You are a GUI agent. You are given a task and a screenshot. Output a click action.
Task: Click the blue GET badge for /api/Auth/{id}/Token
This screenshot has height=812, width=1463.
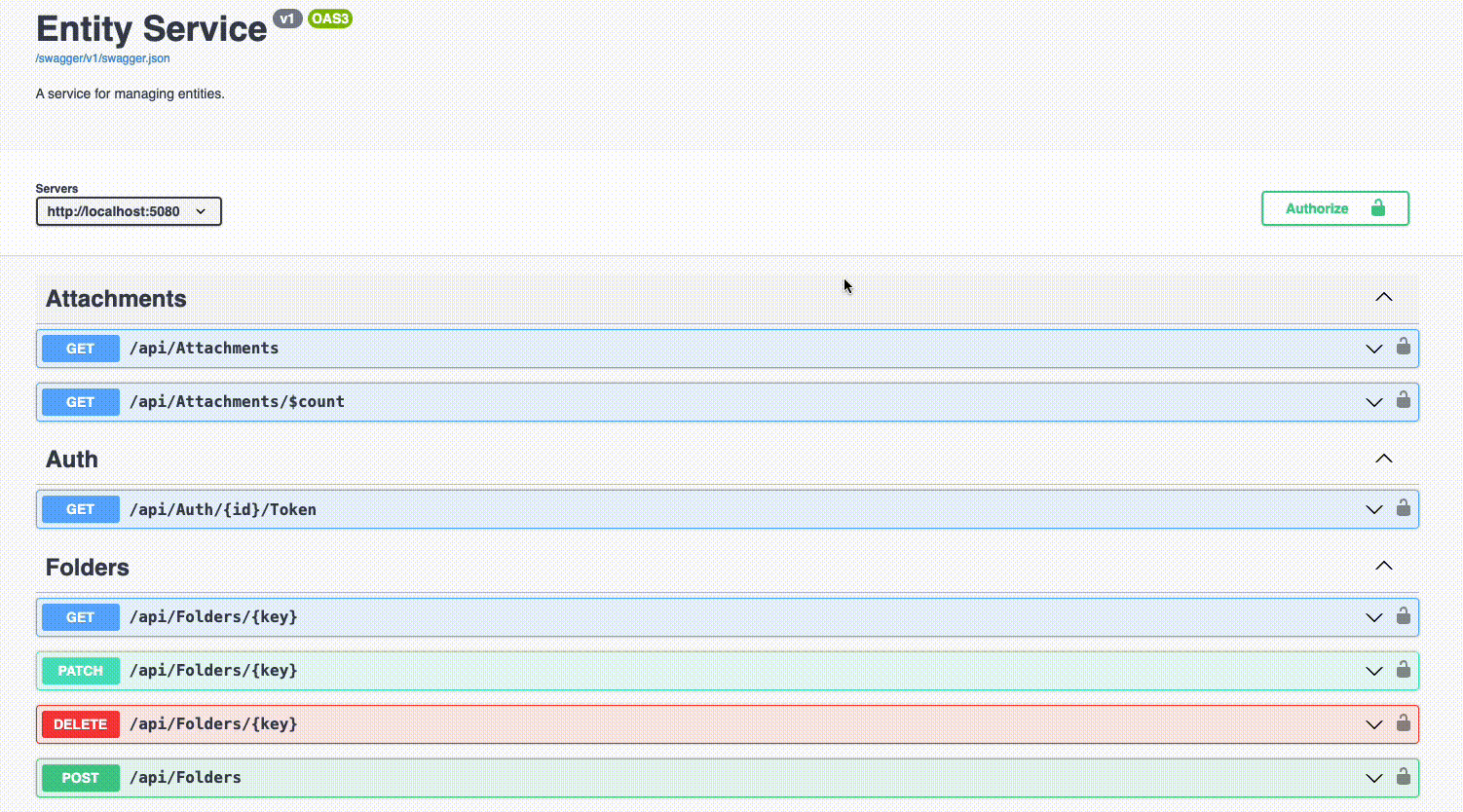point(80,509)
